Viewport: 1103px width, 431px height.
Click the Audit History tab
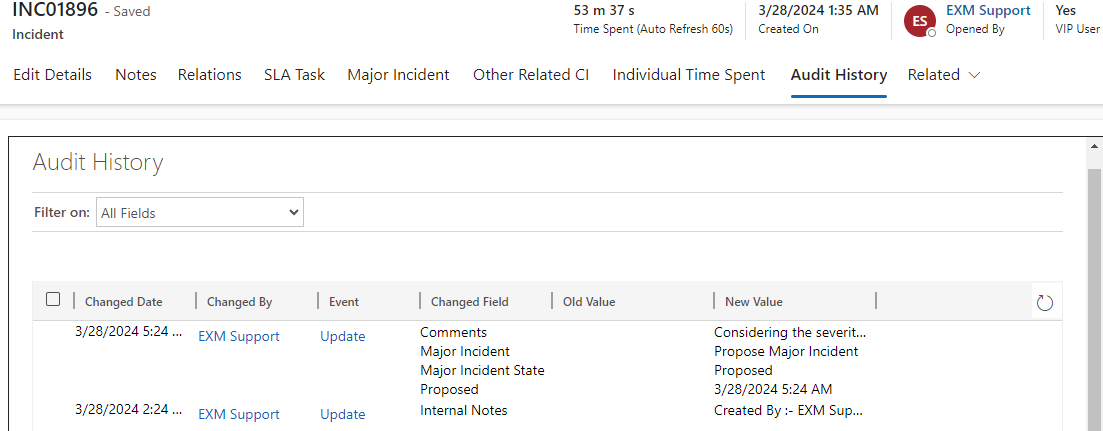(x=838, y=75)
